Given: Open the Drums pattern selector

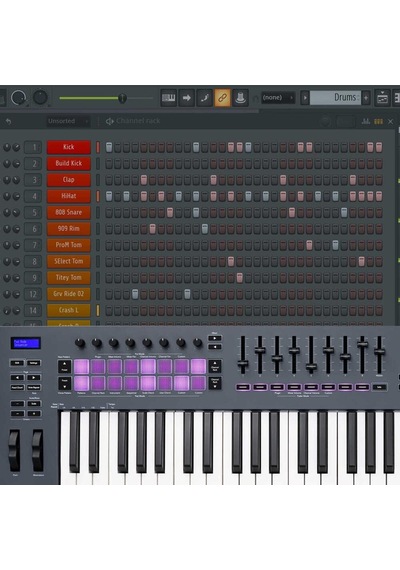Looking at the screenshot, I should 335,98.
